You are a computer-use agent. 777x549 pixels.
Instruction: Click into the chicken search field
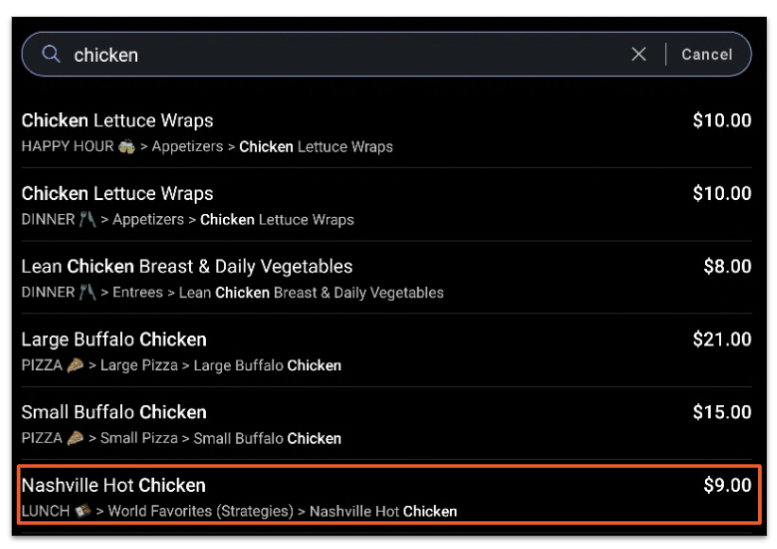(340, 54)
